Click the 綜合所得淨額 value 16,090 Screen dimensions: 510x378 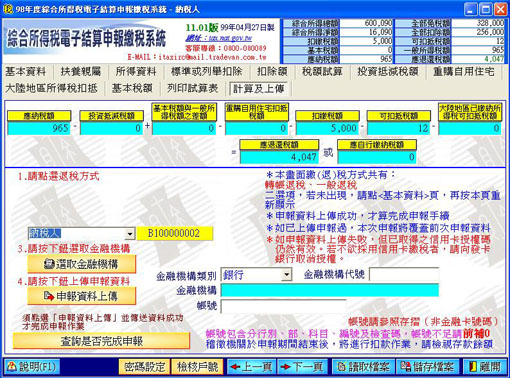(380, 32)
